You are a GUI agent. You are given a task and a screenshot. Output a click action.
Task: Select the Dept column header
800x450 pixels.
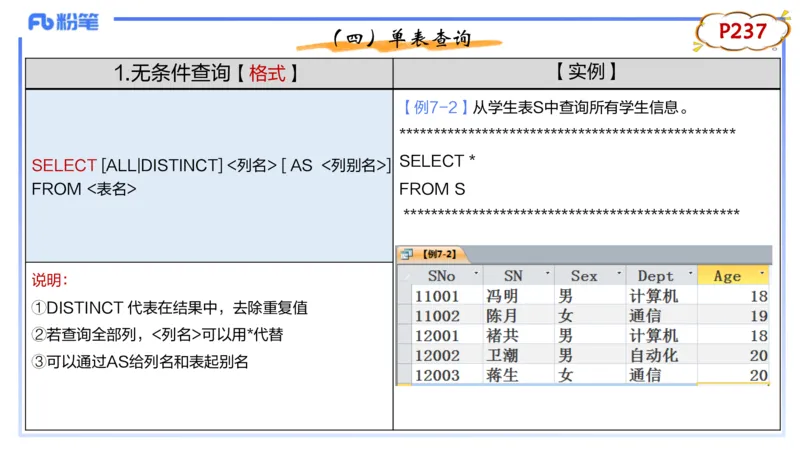662,276
